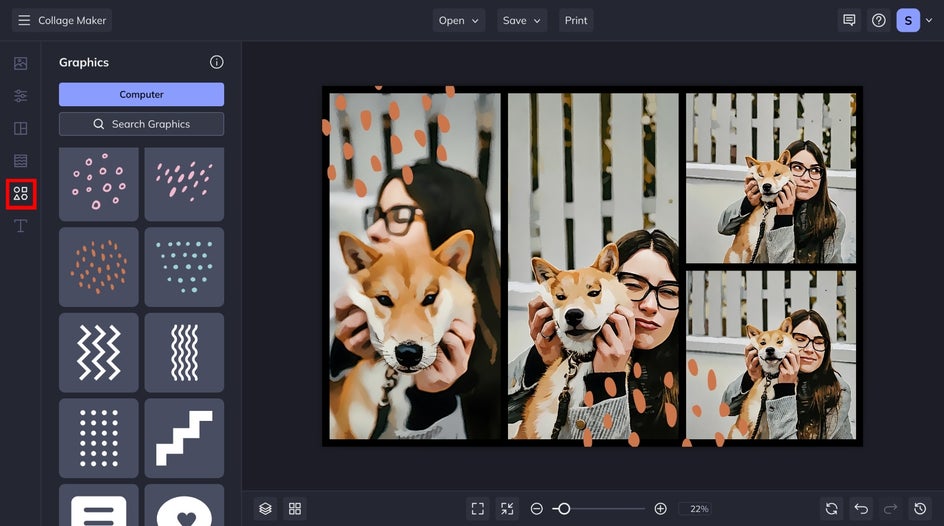Open the Text sidebar tab

tap(20, 226)
